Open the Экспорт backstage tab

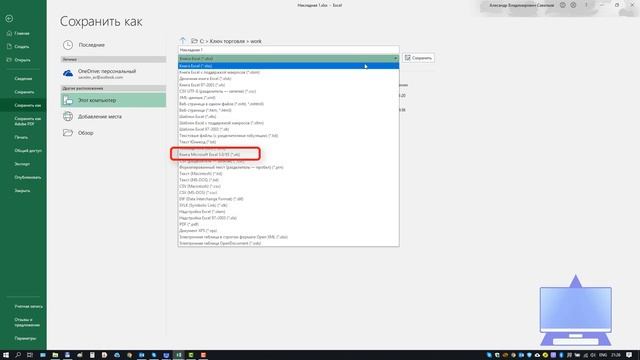(x=23, y=164)
